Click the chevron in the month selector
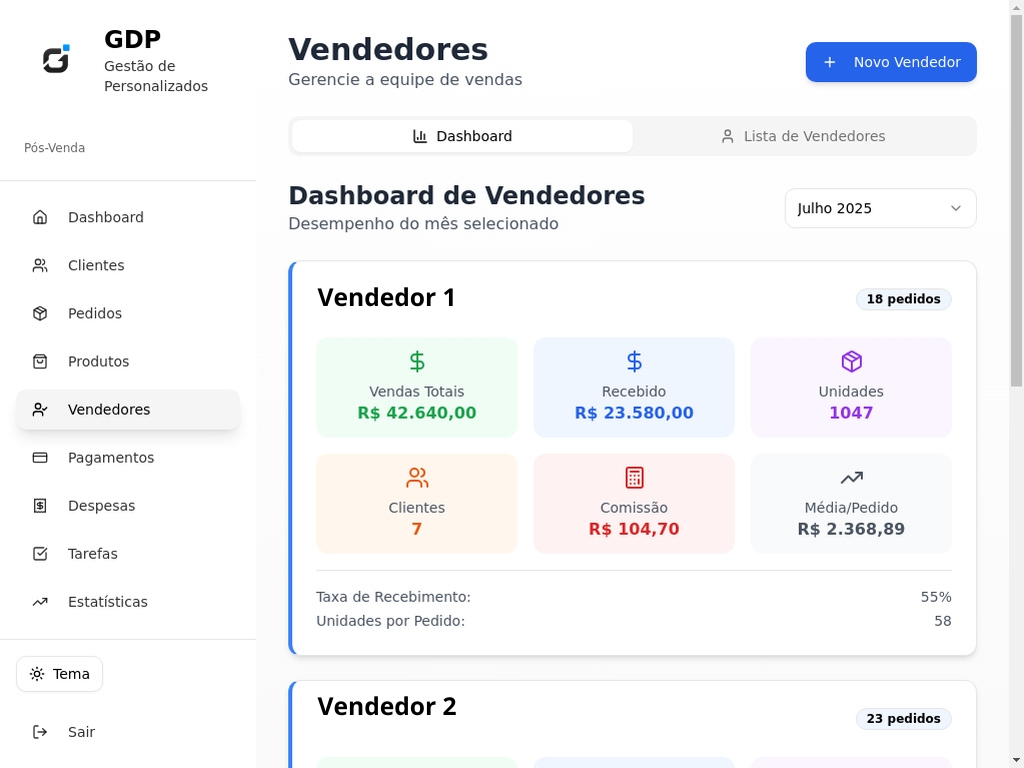This screenshot has height=768, width=1024. click(955, 208)
